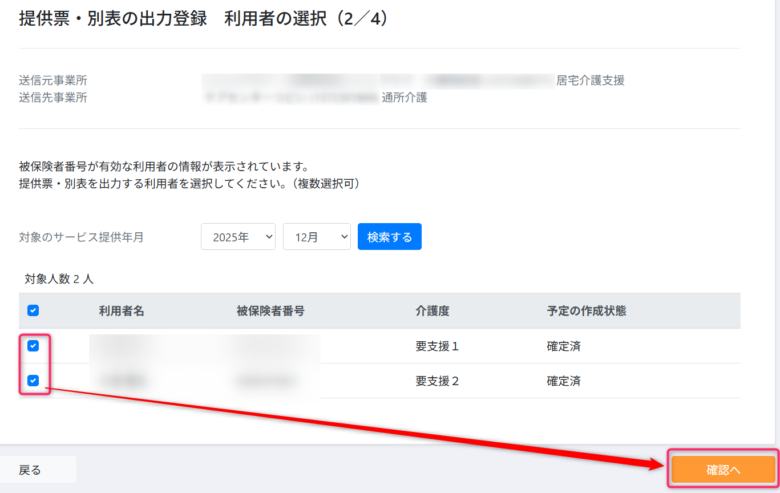This screenshot has width=780, height=493.
Task: Click the 予定の作成状態 column header
Action: [587, 311]
